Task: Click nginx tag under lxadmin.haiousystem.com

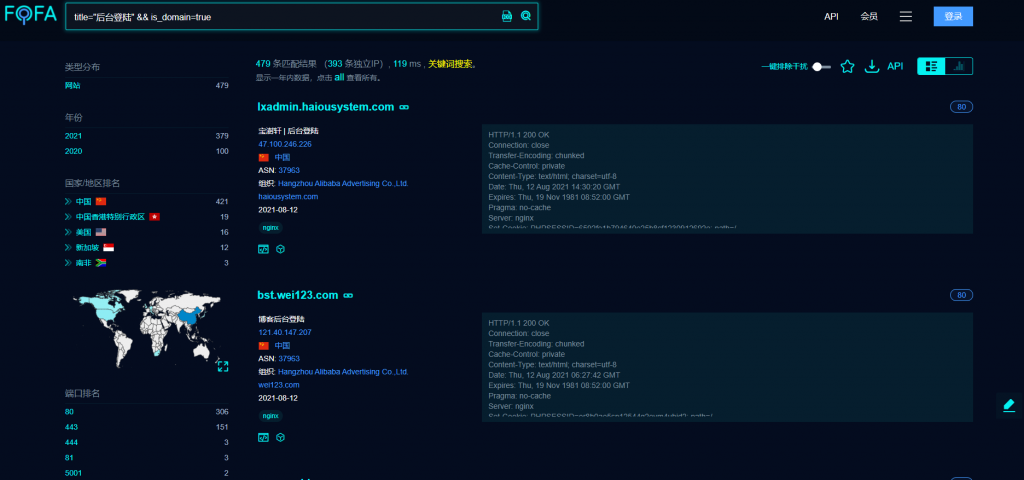Action: pos(270,227)
